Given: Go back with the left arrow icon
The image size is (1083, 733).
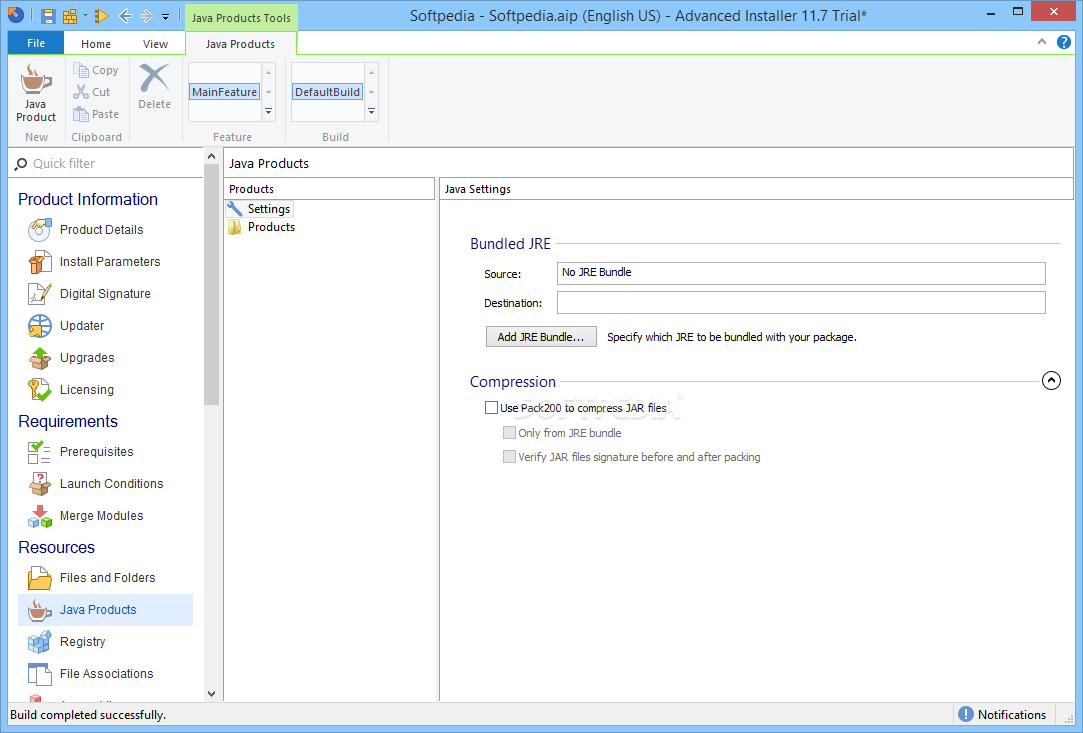Looking at the screenshot, I should point(125,16).
